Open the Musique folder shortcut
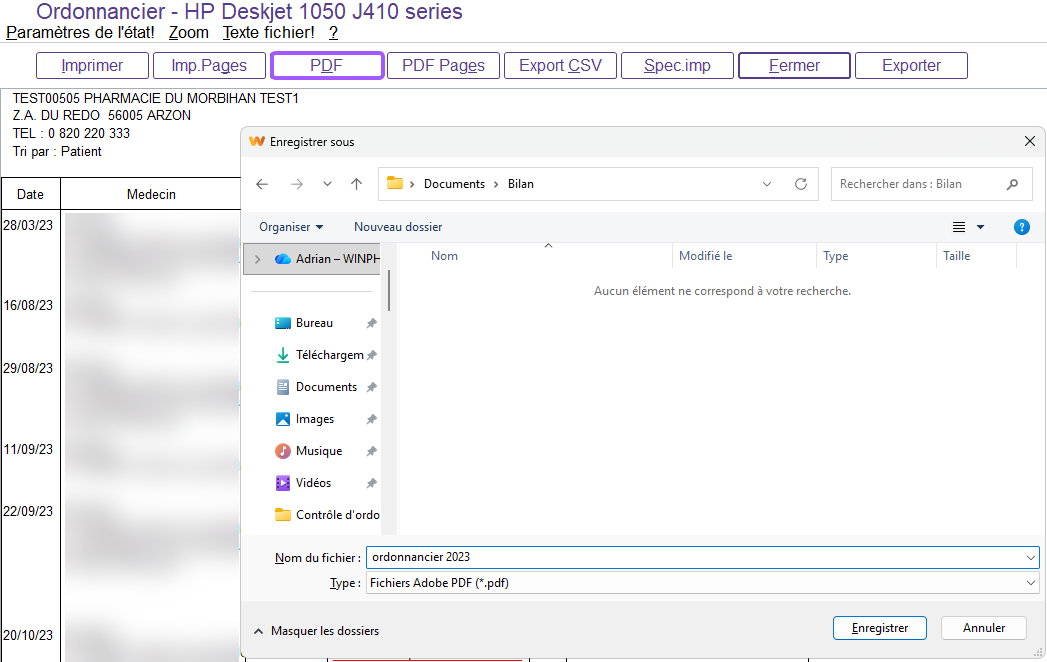This screenshot has height=662, width=1047. tap(318, 451)
